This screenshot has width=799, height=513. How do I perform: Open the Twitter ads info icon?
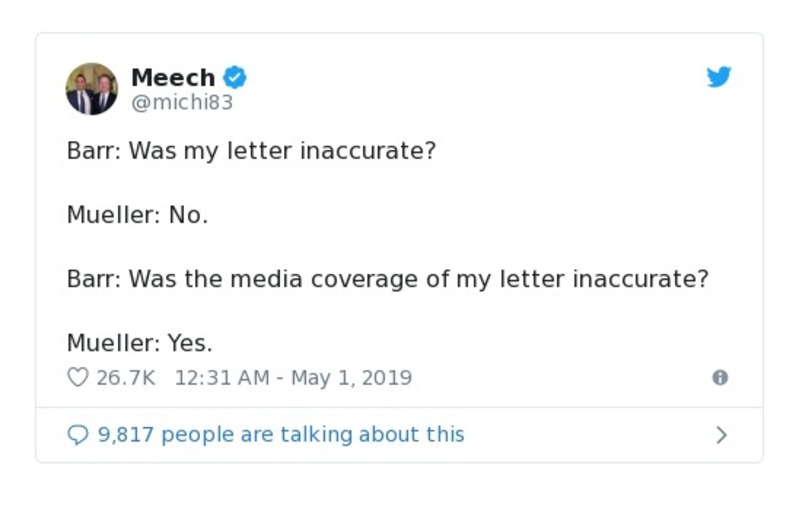tap(720, 378)
